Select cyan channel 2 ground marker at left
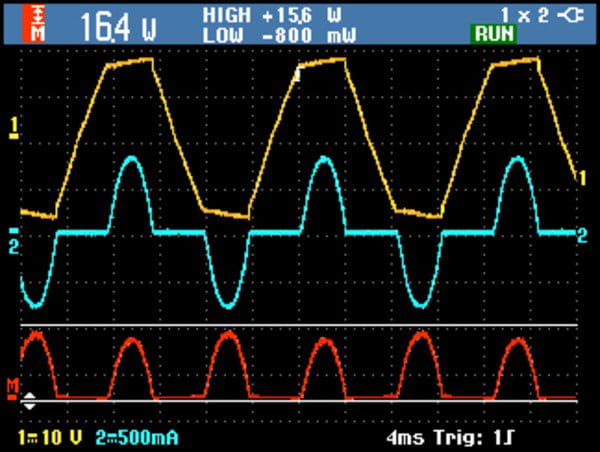 point(14,241)
